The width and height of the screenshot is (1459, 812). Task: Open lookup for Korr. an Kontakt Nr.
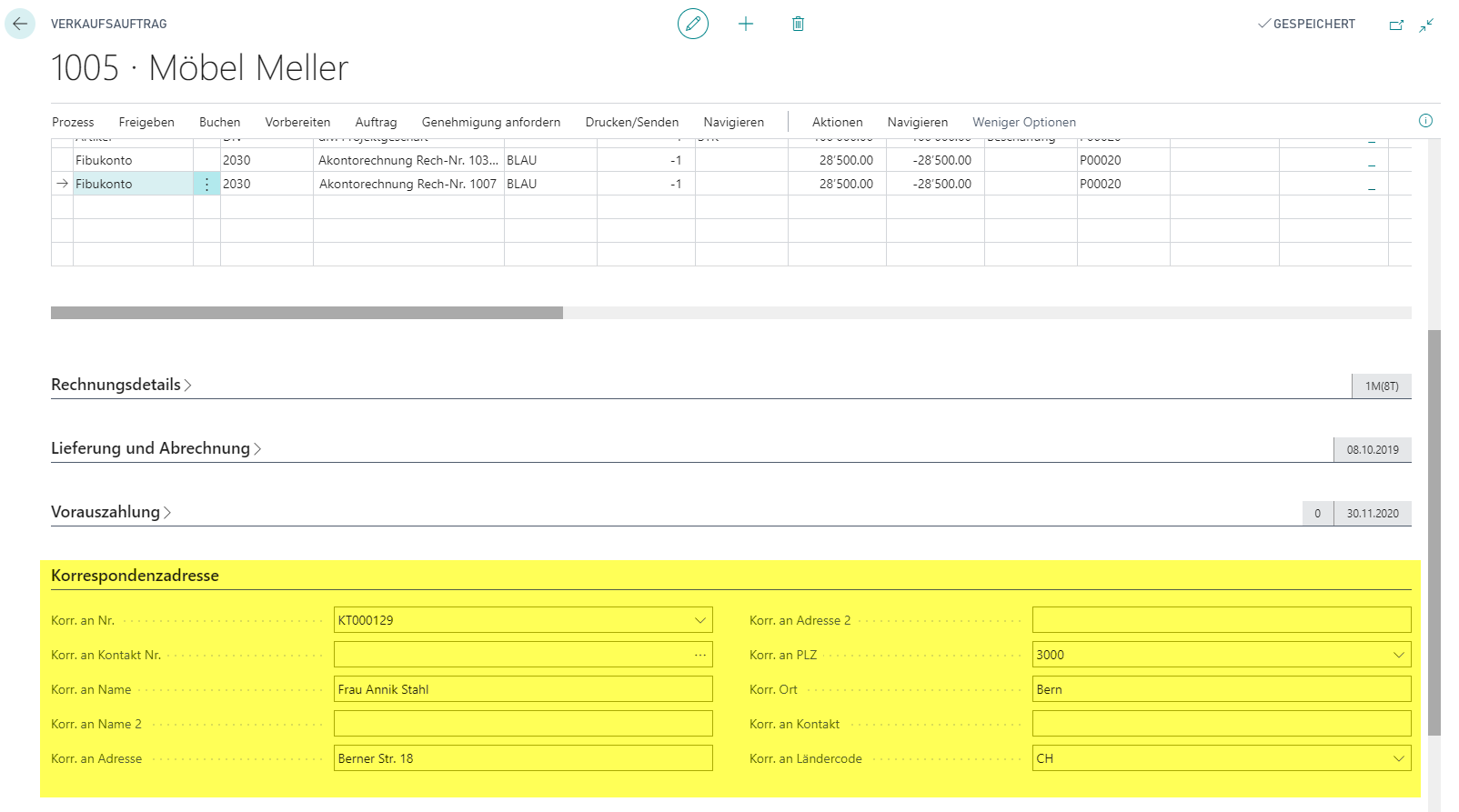pos(700,655)
